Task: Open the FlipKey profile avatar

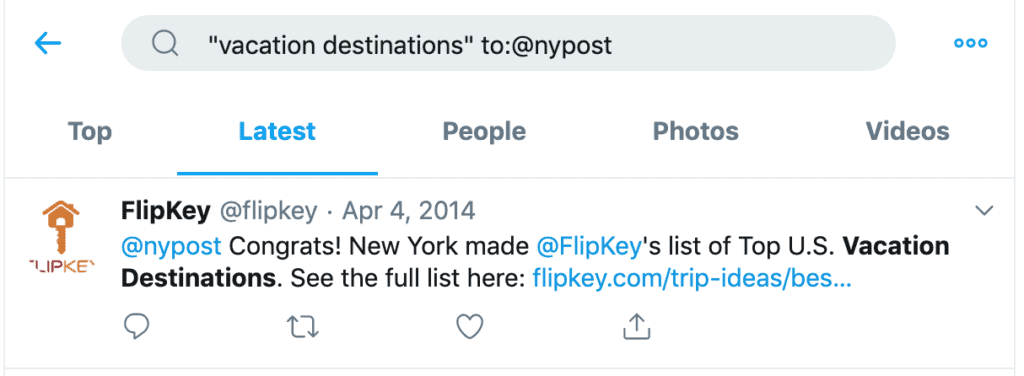Action: (x=61, y=237)
